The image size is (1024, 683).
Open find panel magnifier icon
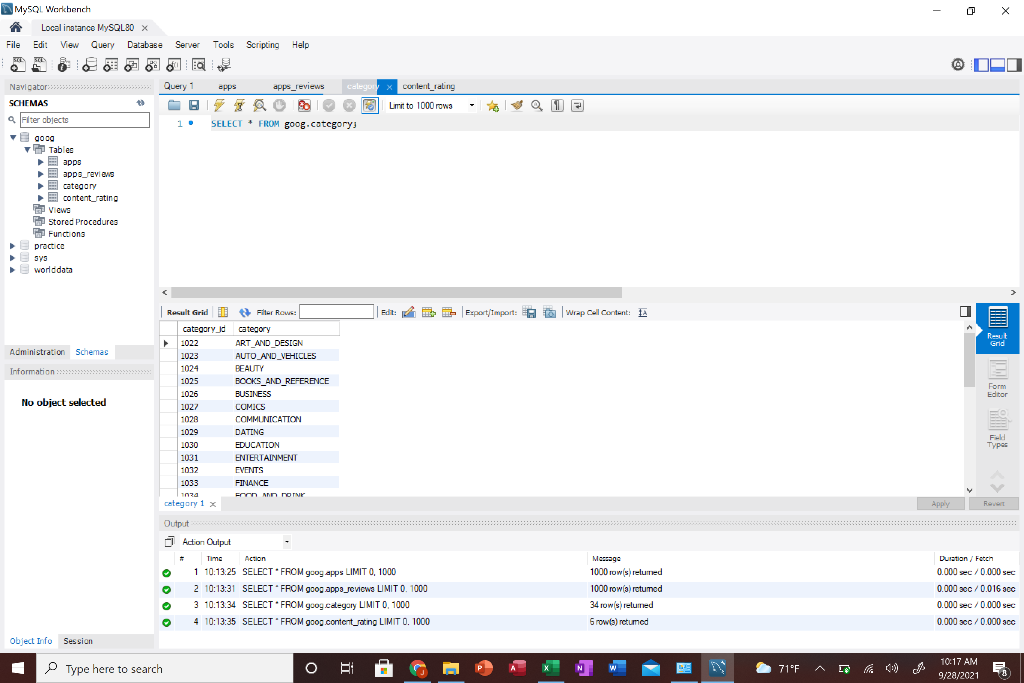pyautogui.click(x=537, y=105)
